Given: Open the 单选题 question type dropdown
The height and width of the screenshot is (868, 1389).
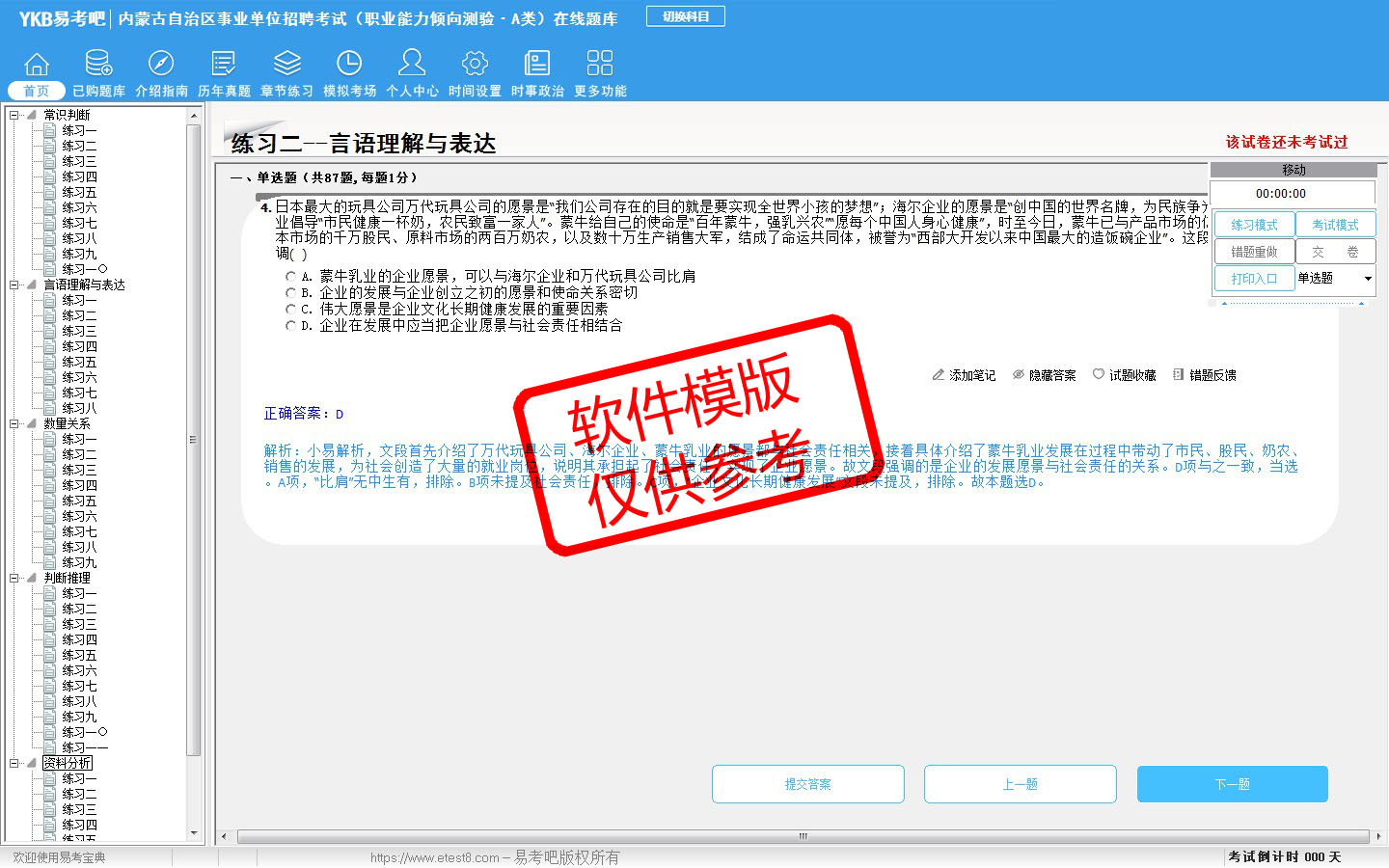Looking at the screenshot, I should pos(1367,279).
